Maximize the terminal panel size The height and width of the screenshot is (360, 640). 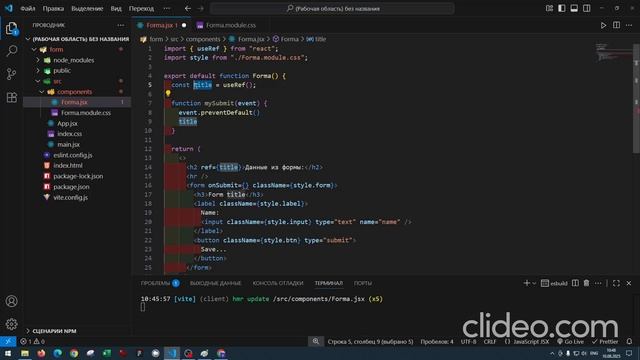pos(616,283)
